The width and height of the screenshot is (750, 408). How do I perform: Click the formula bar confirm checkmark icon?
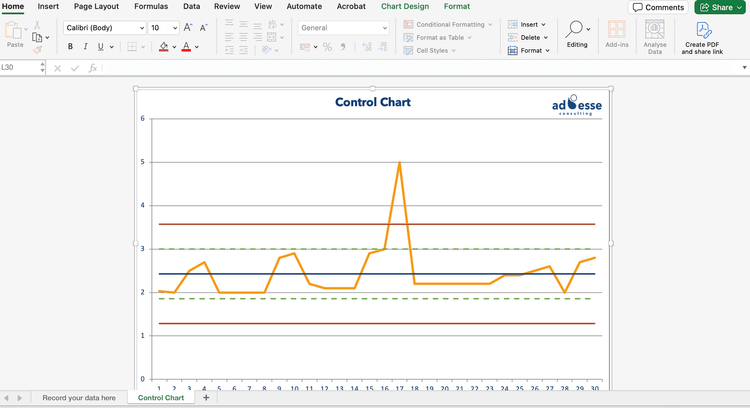75,68
